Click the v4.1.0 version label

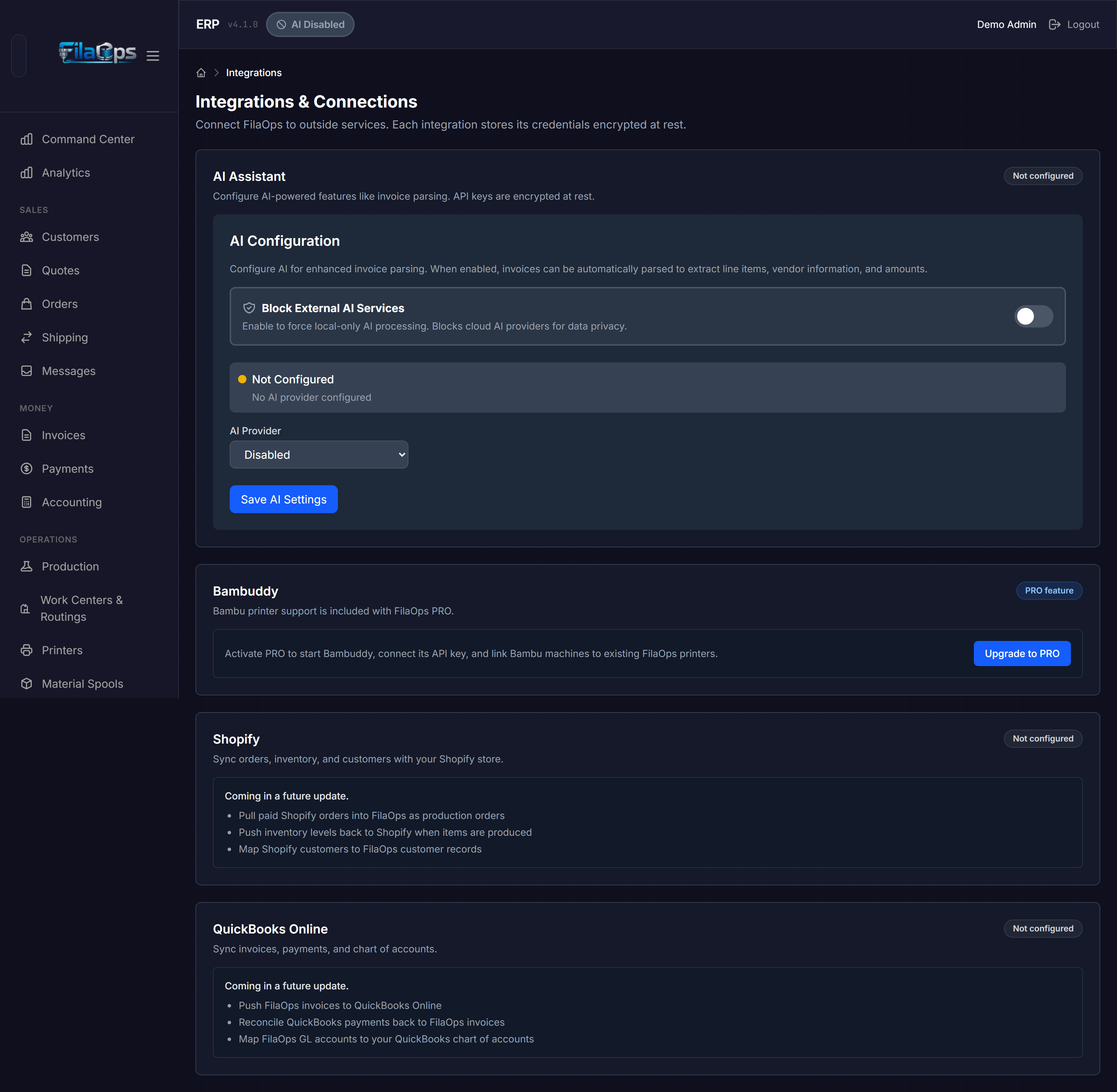pos(243,25)
